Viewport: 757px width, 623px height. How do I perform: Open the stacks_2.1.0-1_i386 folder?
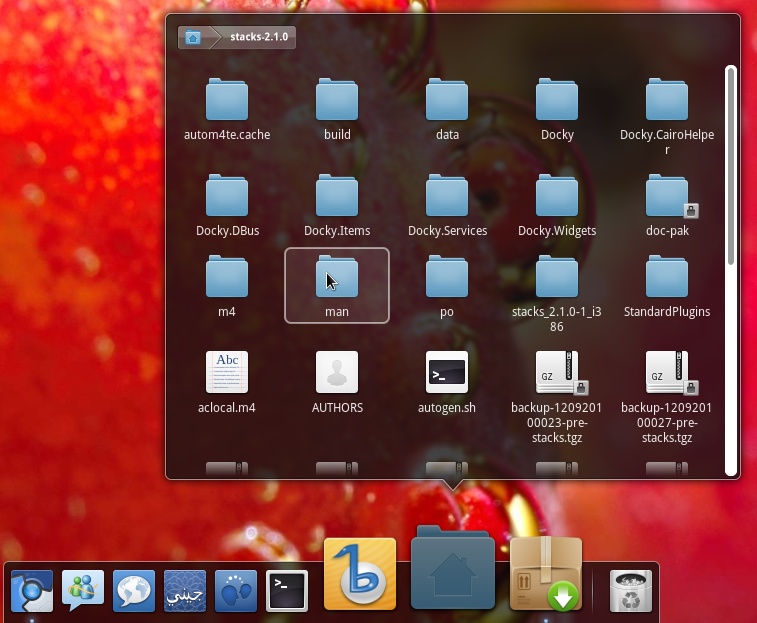(x=557, y=294)
